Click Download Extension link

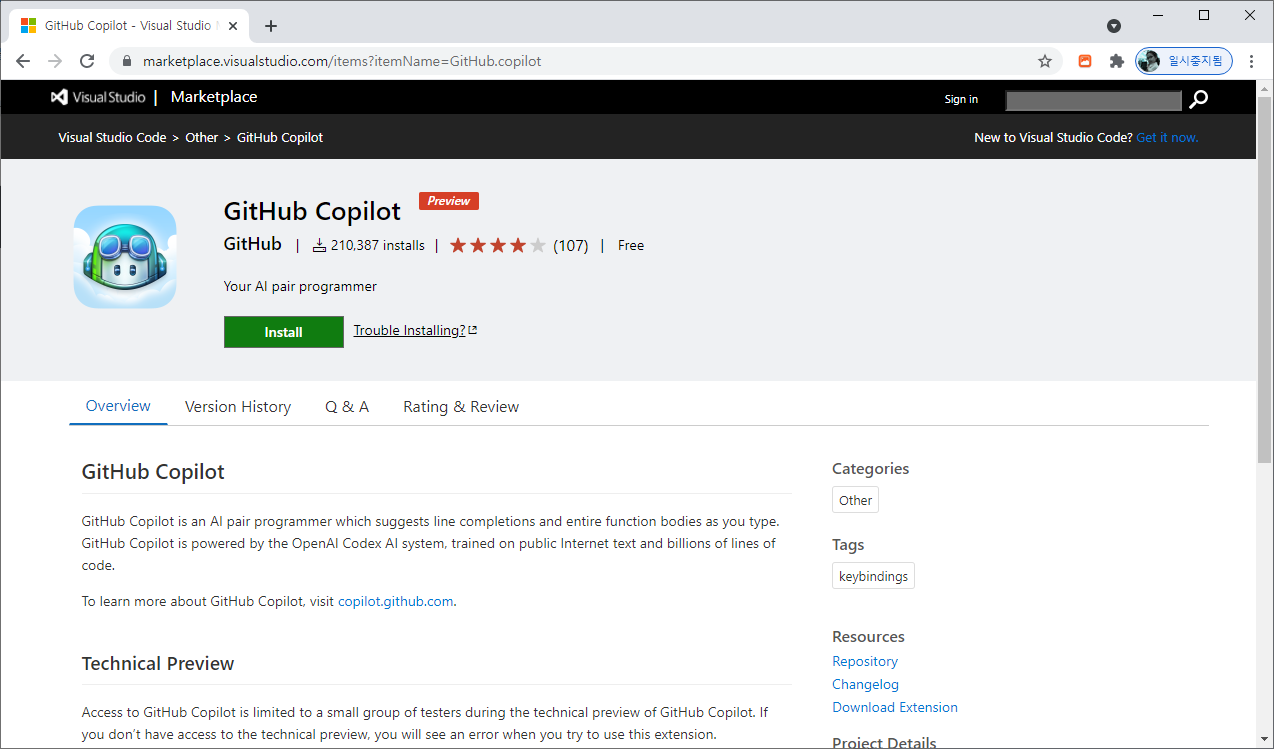tap(895, 707)
